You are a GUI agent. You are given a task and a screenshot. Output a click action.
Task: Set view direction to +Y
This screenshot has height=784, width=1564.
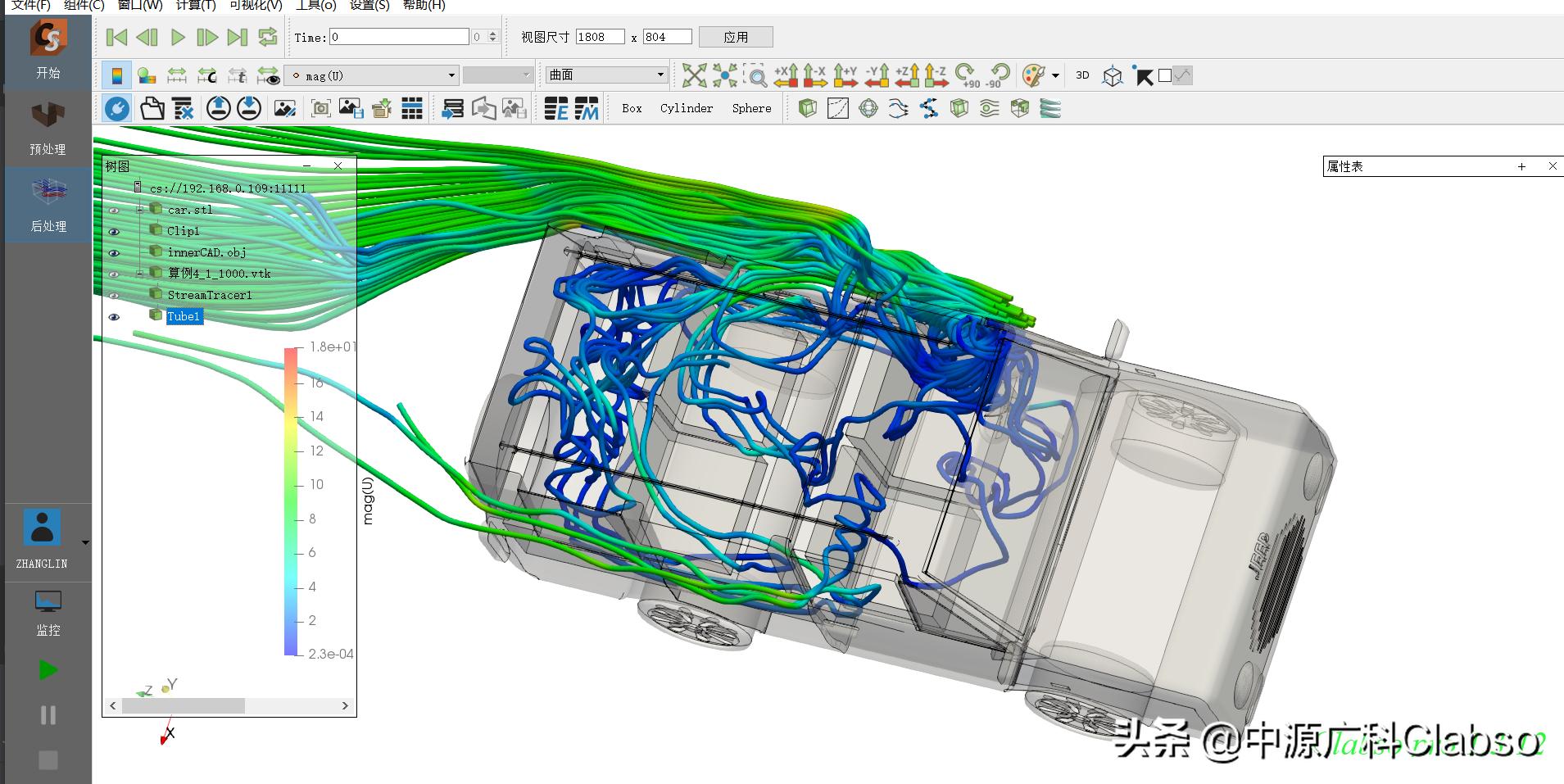(x=845, y=75)
